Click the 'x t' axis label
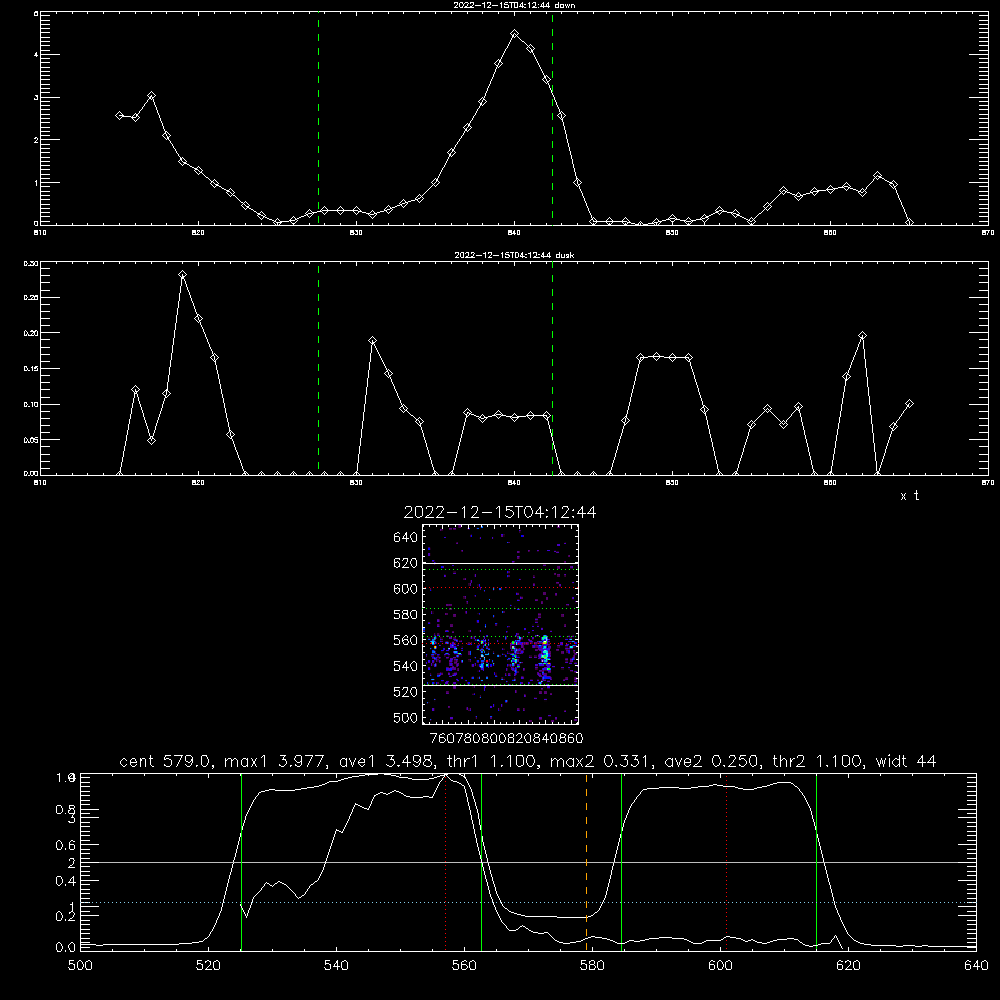This screenshot has height=1000, width=1000. click(x=909, y=496)
